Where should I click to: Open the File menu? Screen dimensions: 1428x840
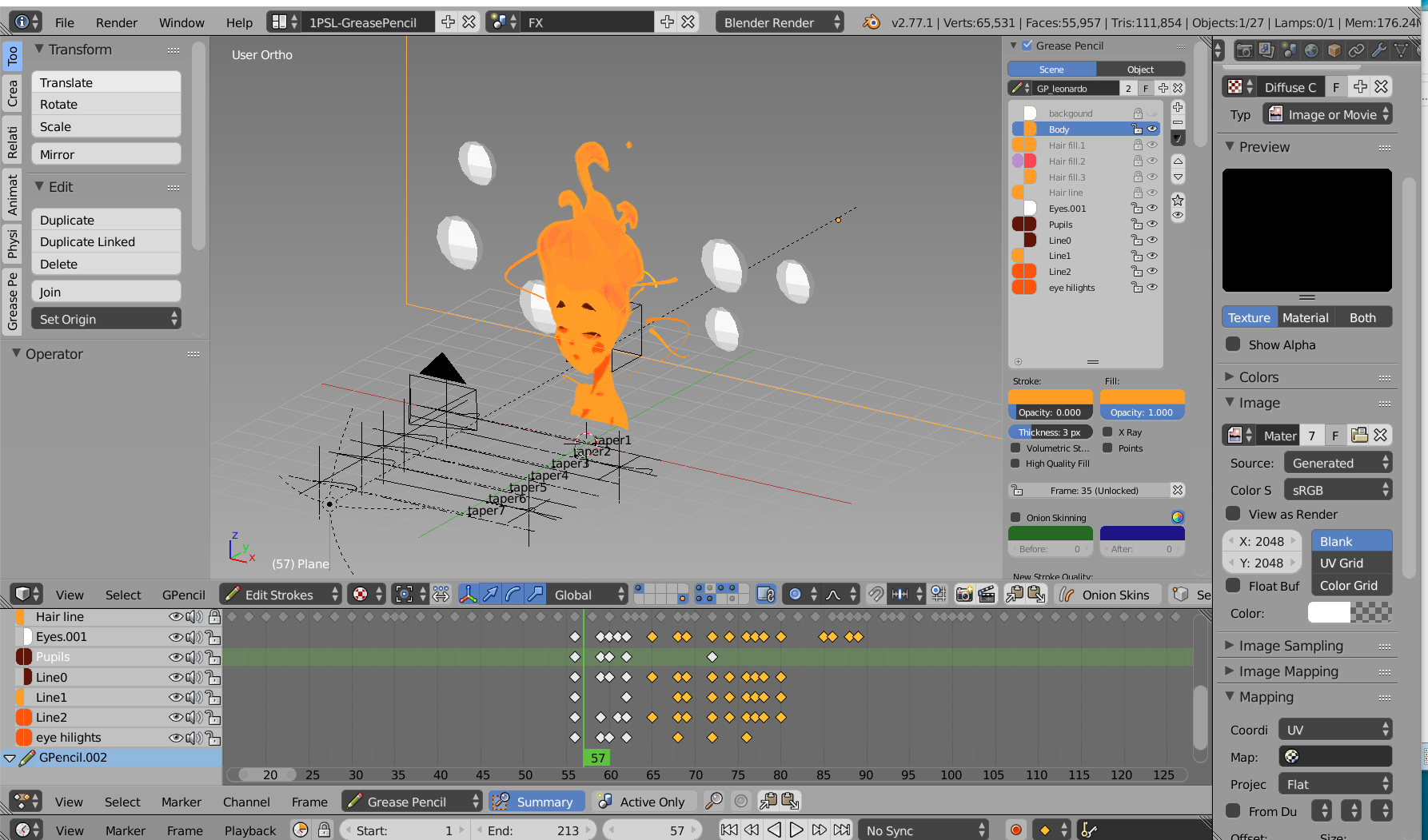[x=65, y=22]
